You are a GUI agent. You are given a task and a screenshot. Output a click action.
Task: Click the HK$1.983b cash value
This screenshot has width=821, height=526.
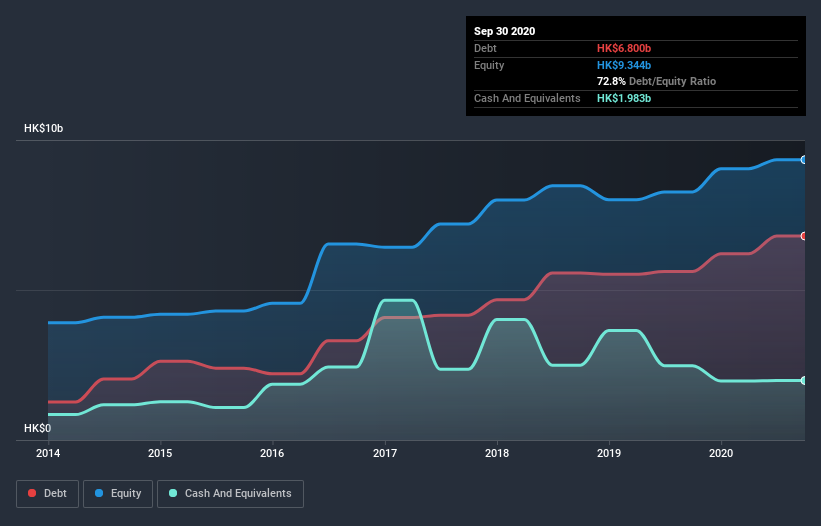(624, 98)
